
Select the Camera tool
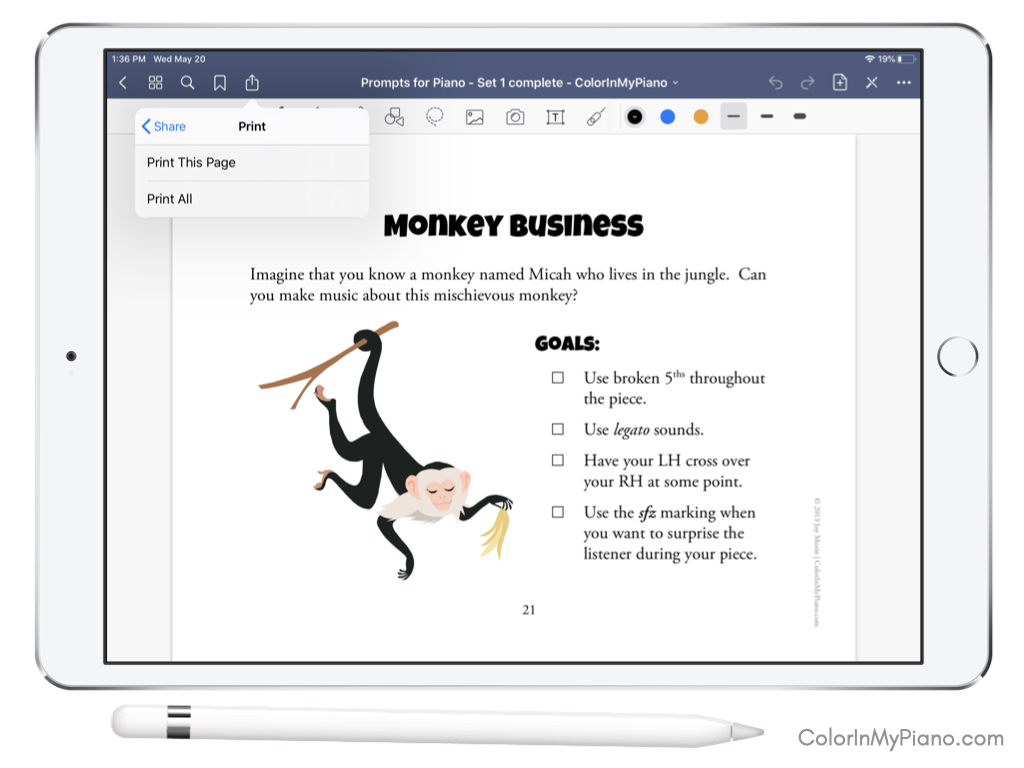point(515,117)
